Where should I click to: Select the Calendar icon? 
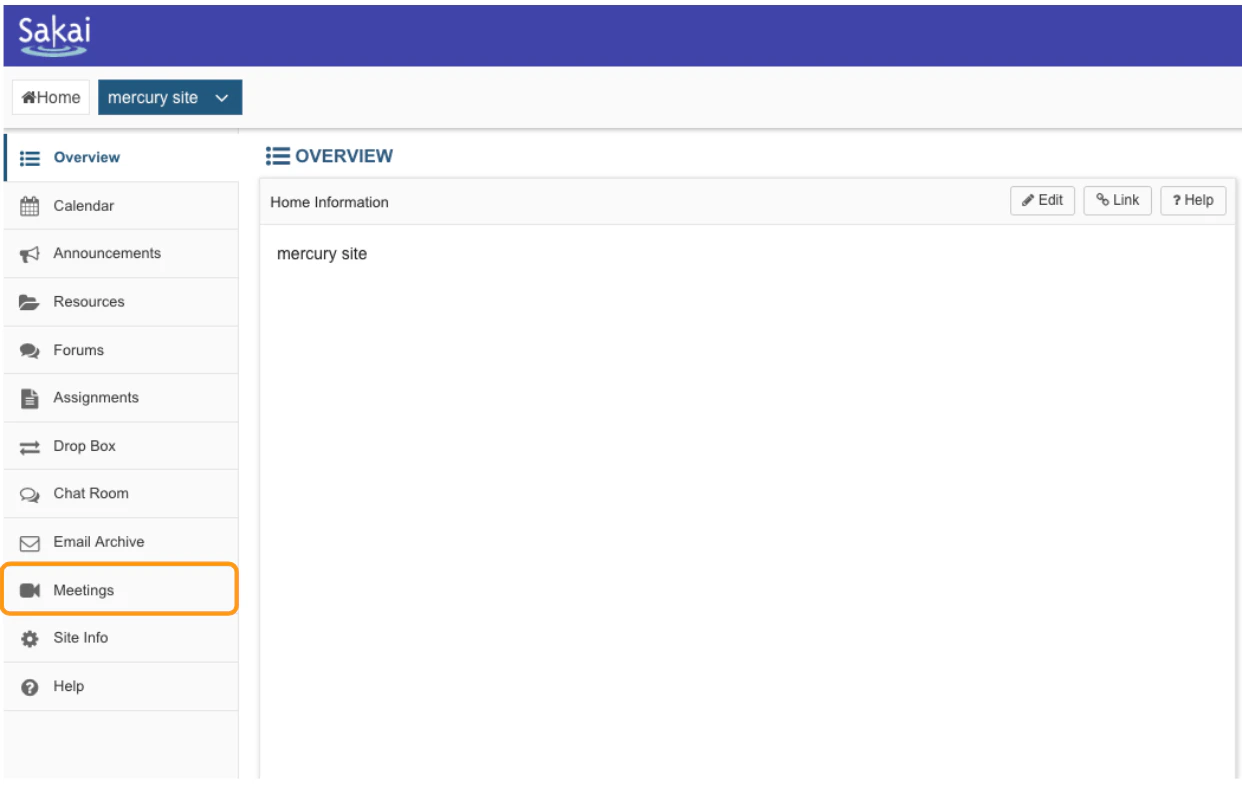pyautogui.click(x=29, y=205)
